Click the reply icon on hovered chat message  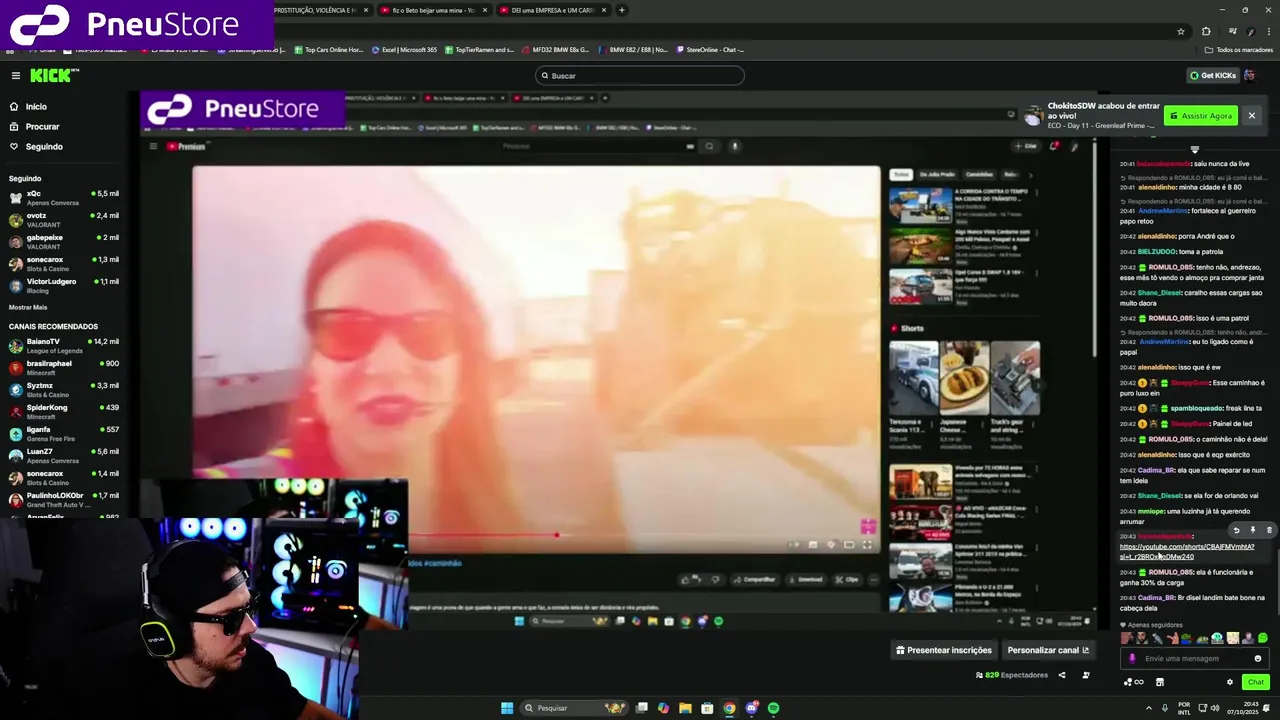pos(1236,531)
